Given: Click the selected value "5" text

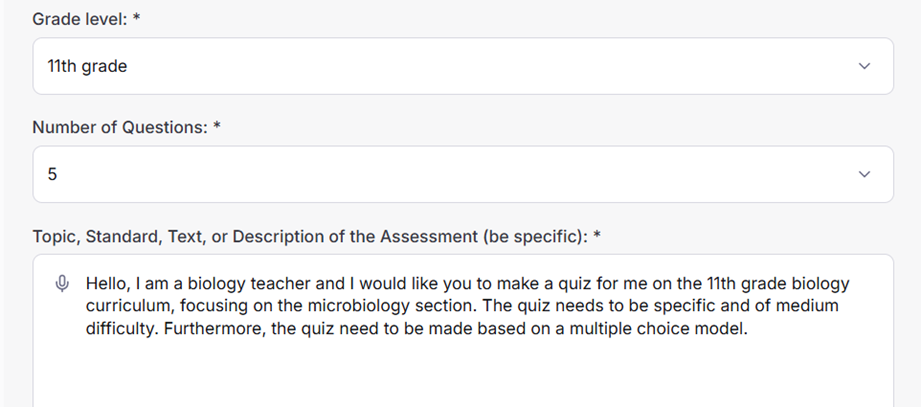Looking at the screenshot, I should [x=53, y=174].
